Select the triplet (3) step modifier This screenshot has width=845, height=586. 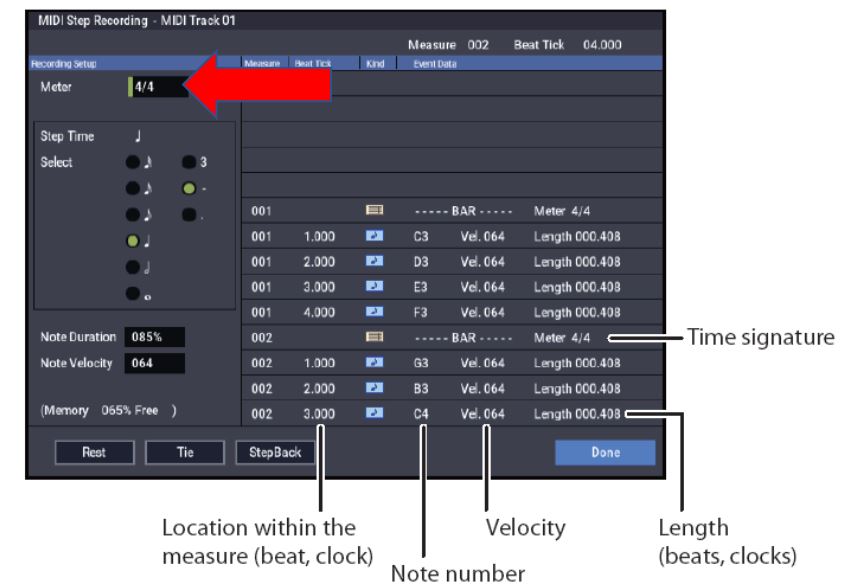189,162
